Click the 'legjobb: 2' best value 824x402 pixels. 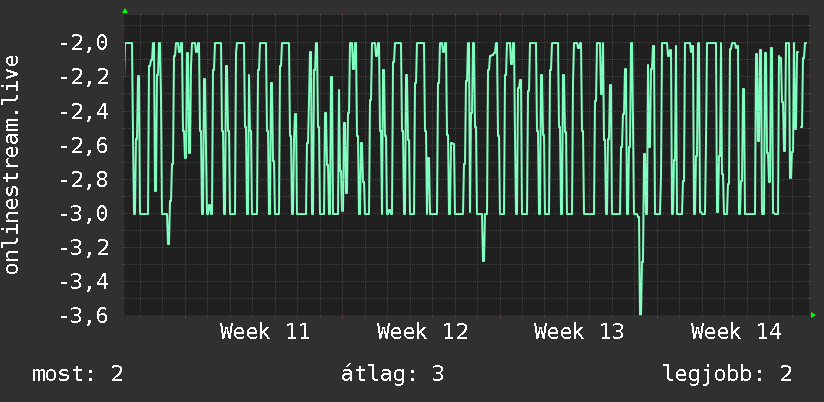pos(728,374)
